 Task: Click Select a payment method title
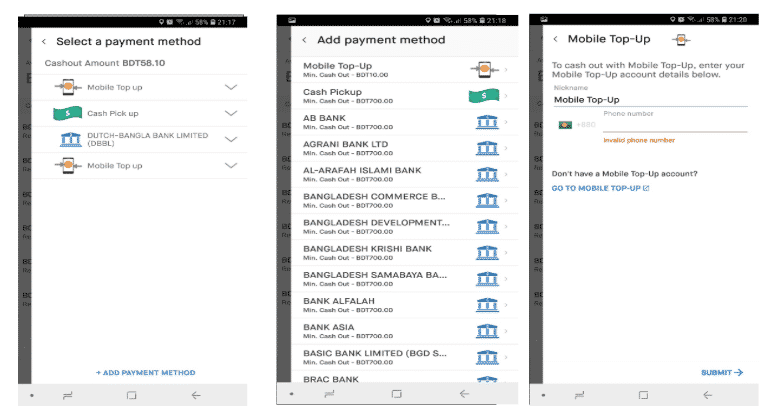129,42
